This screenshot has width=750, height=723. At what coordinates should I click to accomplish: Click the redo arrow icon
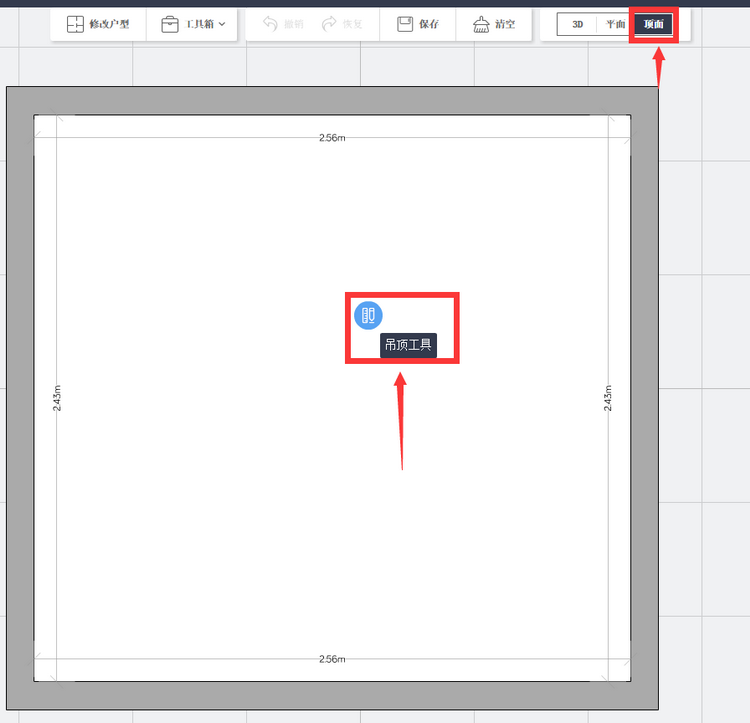point(329,23)
